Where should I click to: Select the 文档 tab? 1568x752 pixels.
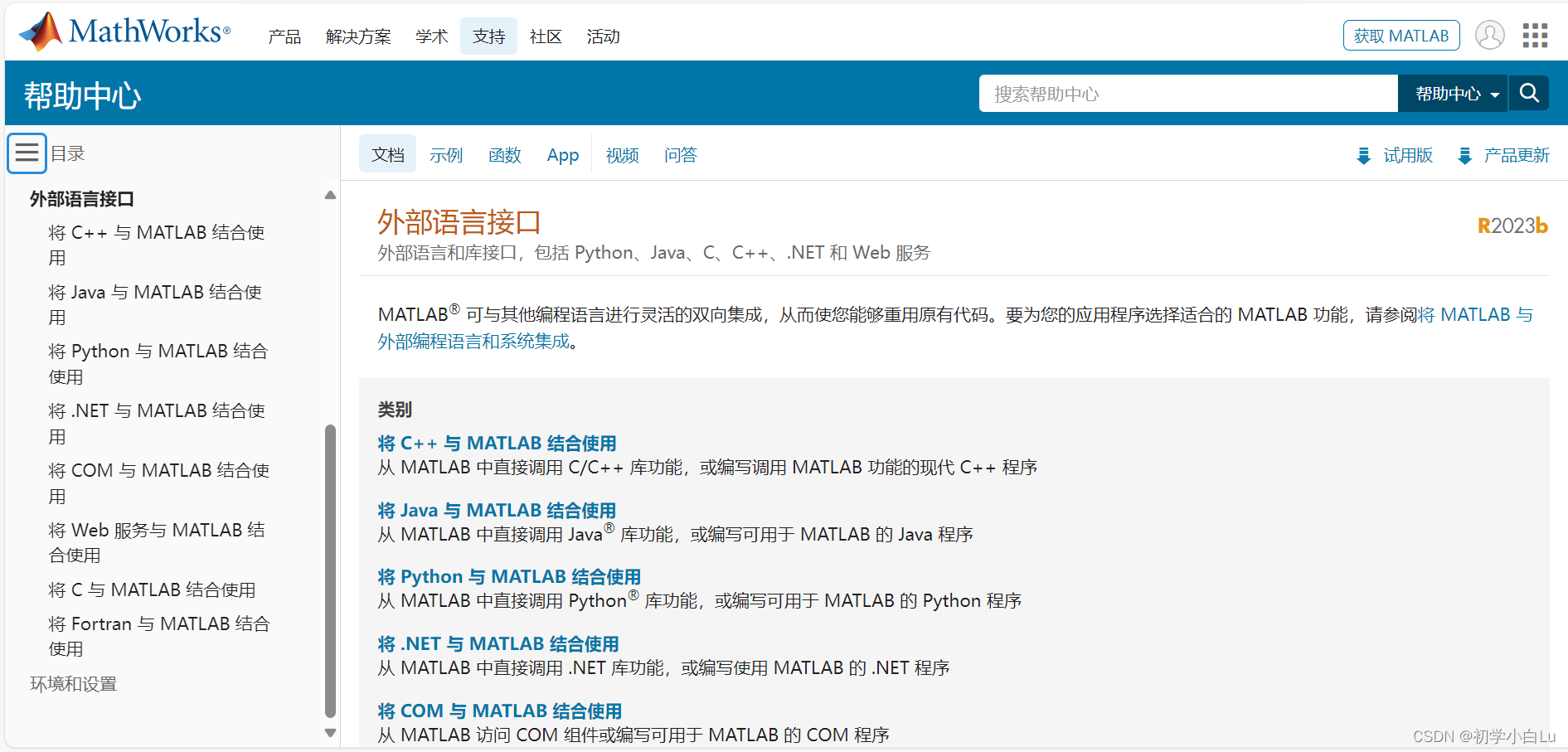click(x=387, y=155)
